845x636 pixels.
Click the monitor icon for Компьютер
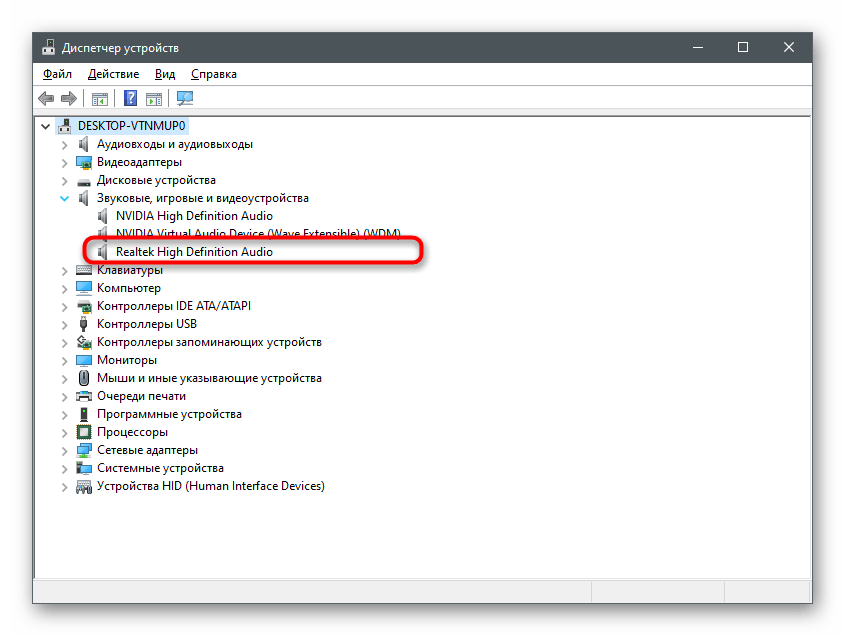tap(84, 288)
